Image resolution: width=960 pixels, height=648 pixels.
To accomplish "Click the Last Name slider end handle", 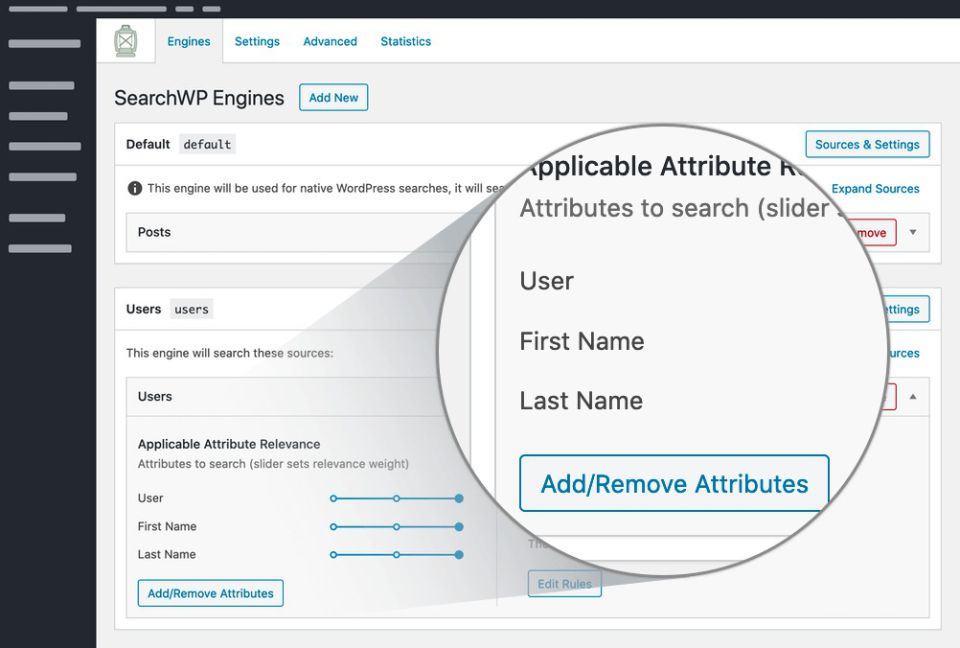I will (459, 554).
